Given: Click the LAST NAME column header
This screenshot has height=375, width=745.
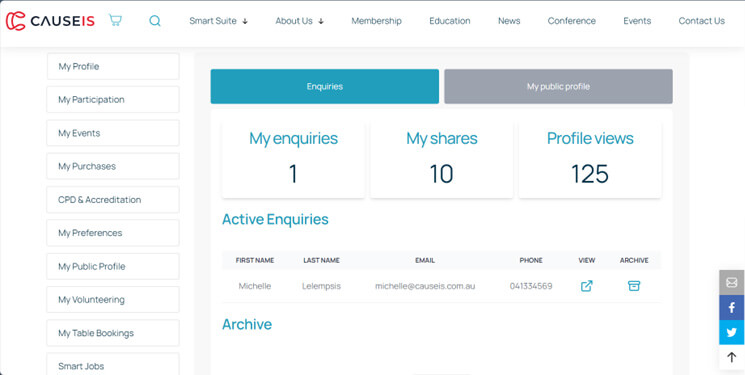Looking at the screenshot, I should (x=321, y=260).
